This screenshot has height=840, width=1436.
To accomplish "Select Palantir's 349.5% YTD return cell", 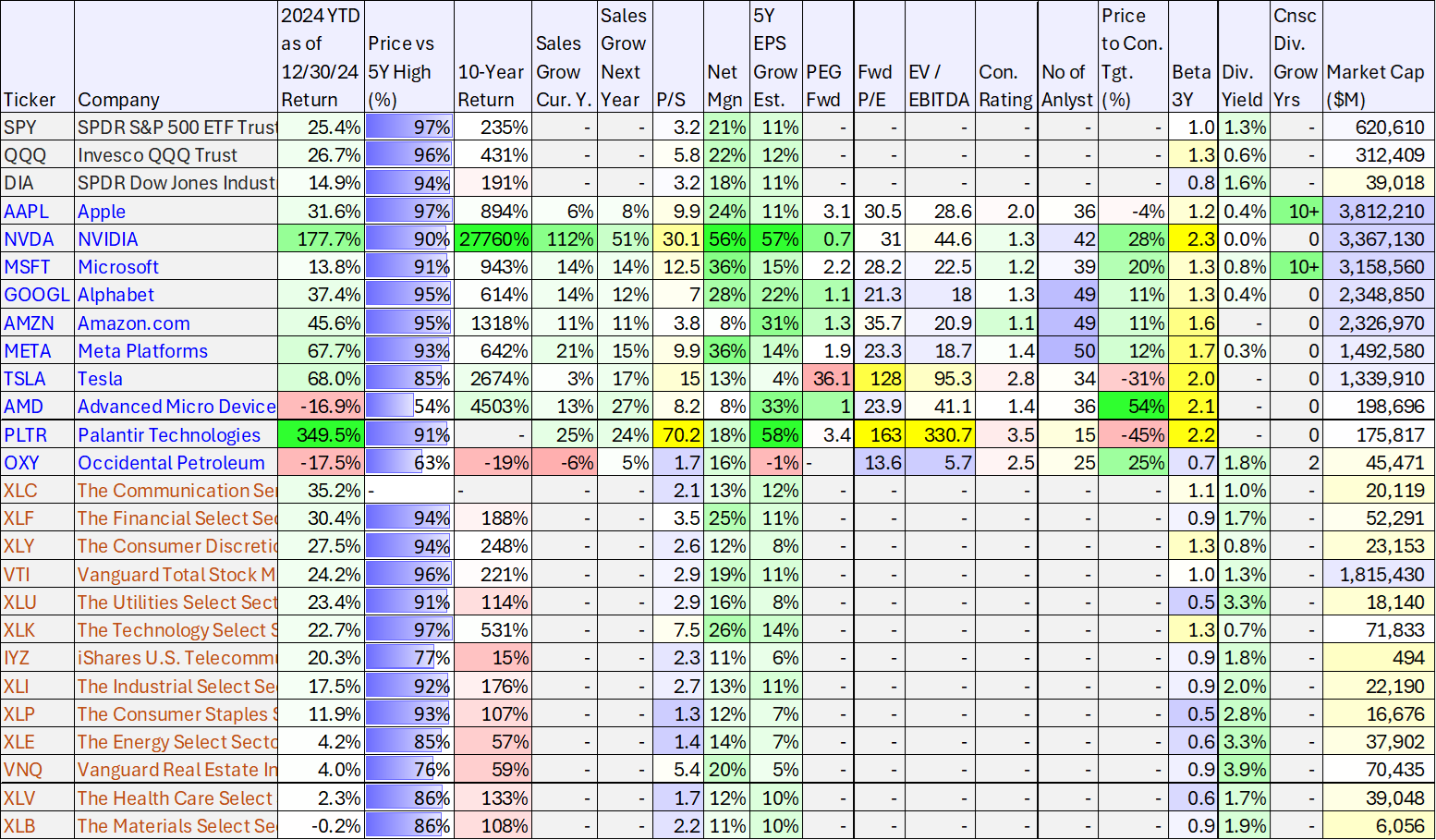I will pyautogui.click(x=322, y=435).
